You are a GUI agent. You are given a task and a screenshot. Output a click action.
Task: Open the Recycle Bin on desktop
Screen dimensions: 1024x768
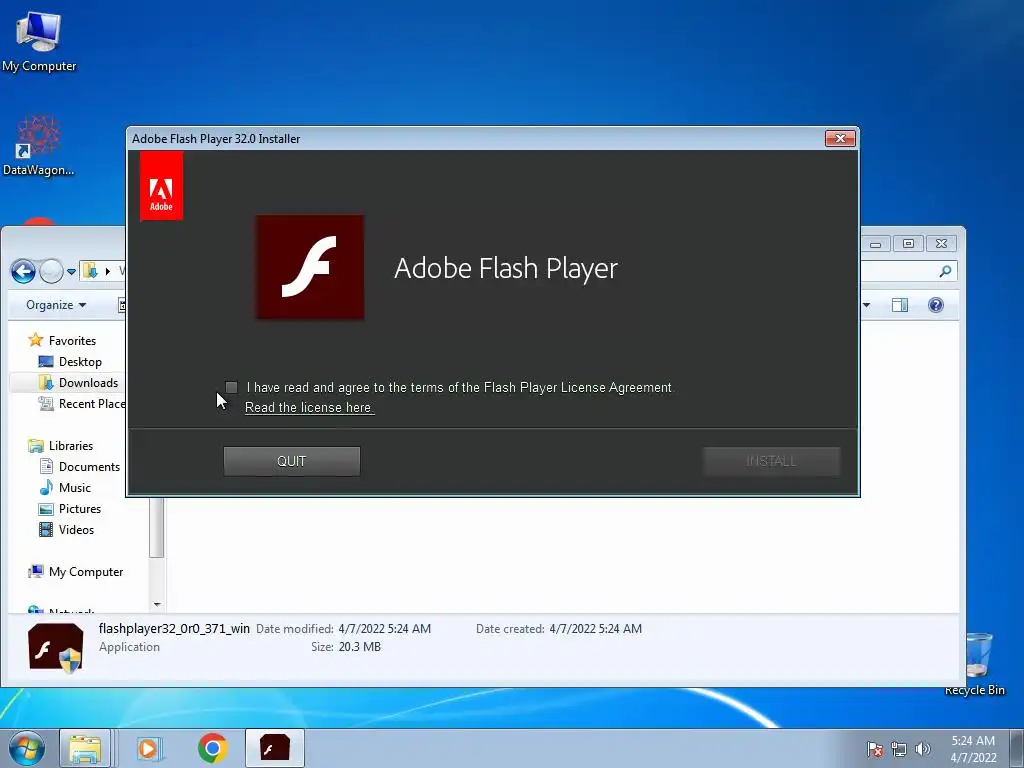pyautogui.click(x=977, y=664)
